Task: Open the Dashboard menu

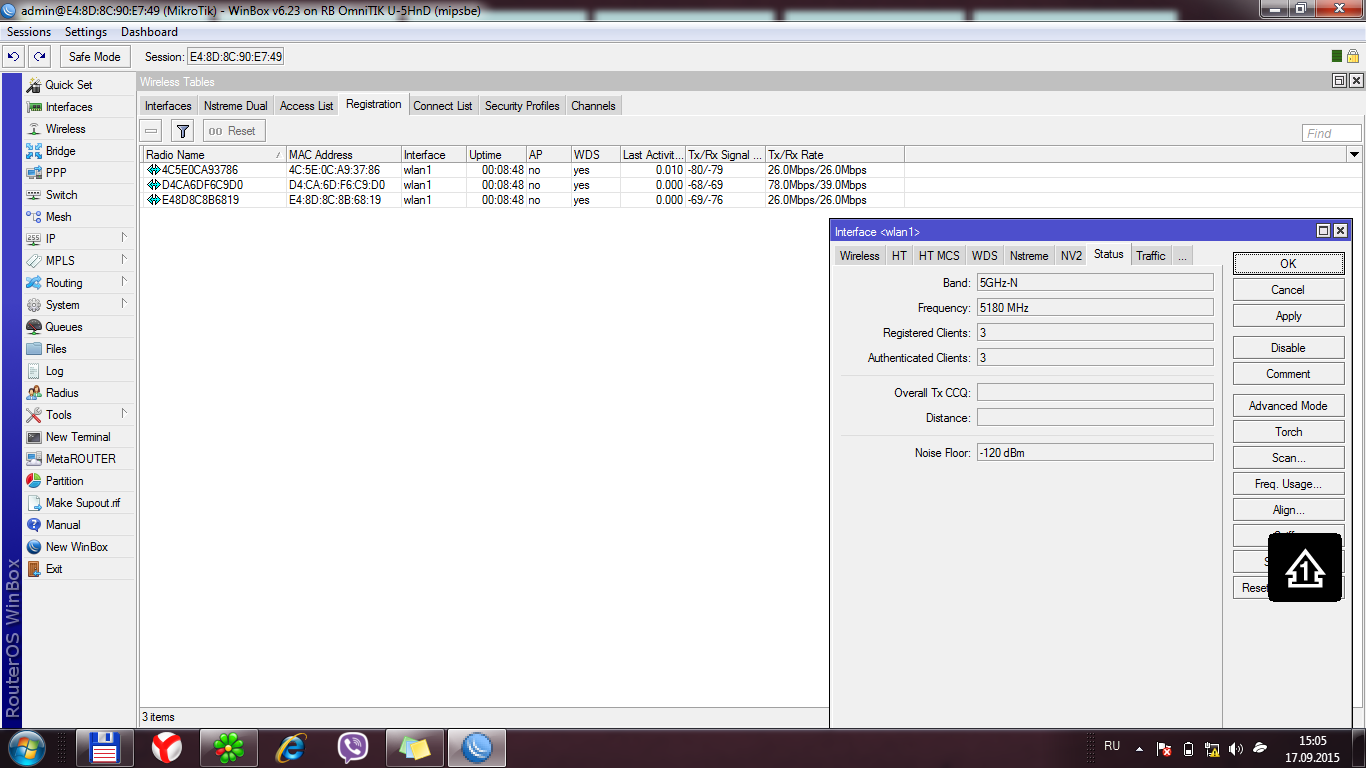Action: pos(149,32)
